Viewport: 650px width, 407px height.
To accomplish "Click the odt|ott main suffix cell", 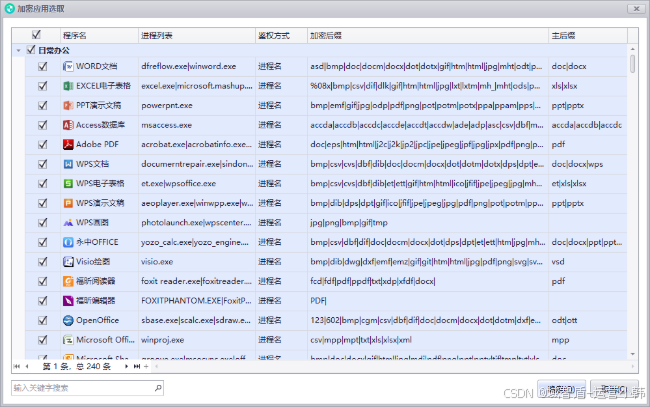I will click(x=588, y=320).
